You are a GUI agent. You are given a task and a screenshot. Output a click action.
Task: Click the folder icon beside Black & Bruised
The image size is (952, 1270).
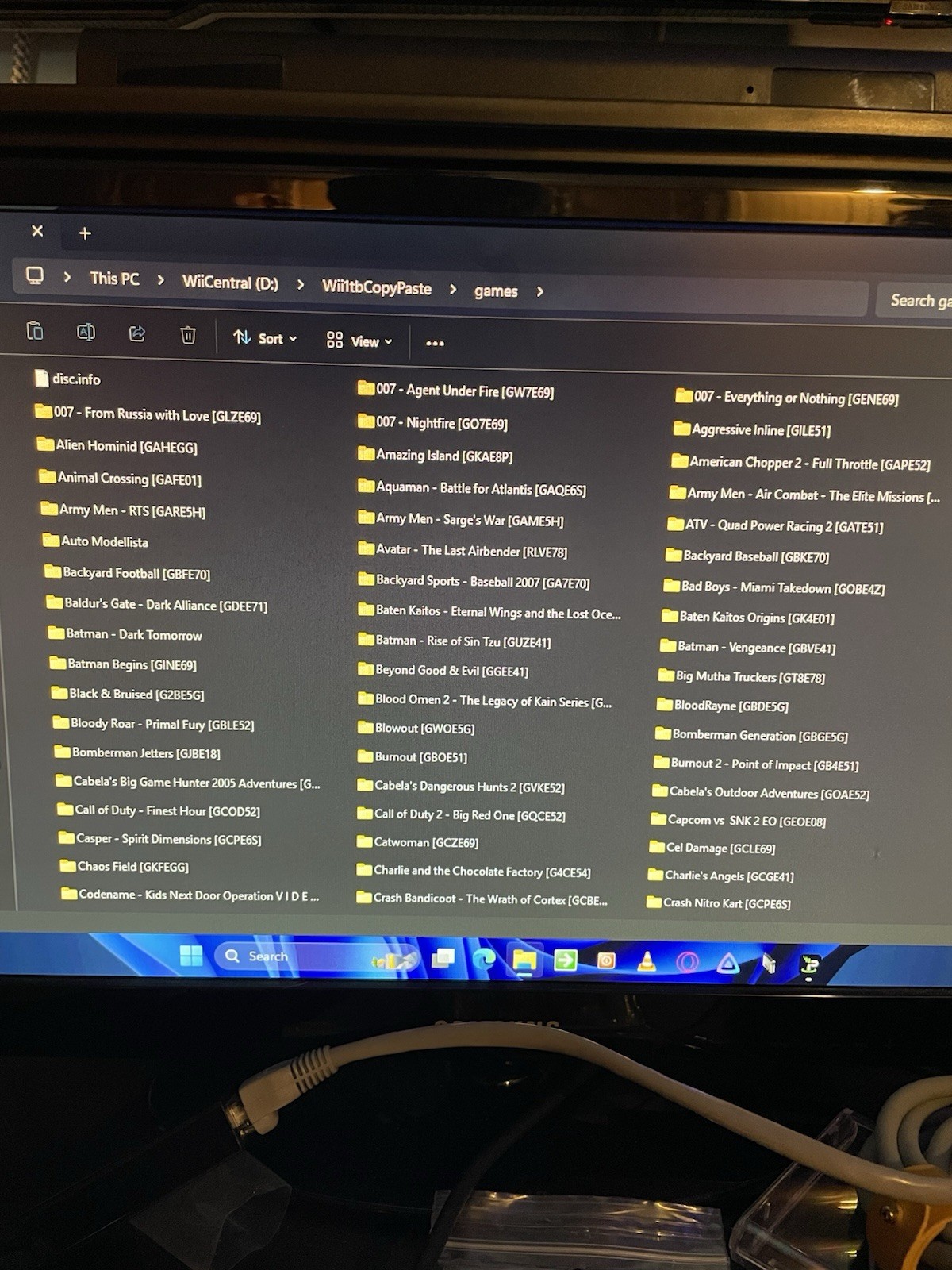pyautogui.click(x=59, y=693)
